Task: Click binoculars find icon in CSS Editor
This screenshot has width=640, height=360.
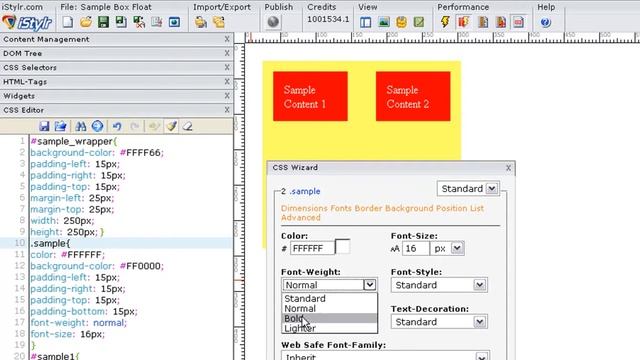Action: pyautogui.click(x=81, y=126)
